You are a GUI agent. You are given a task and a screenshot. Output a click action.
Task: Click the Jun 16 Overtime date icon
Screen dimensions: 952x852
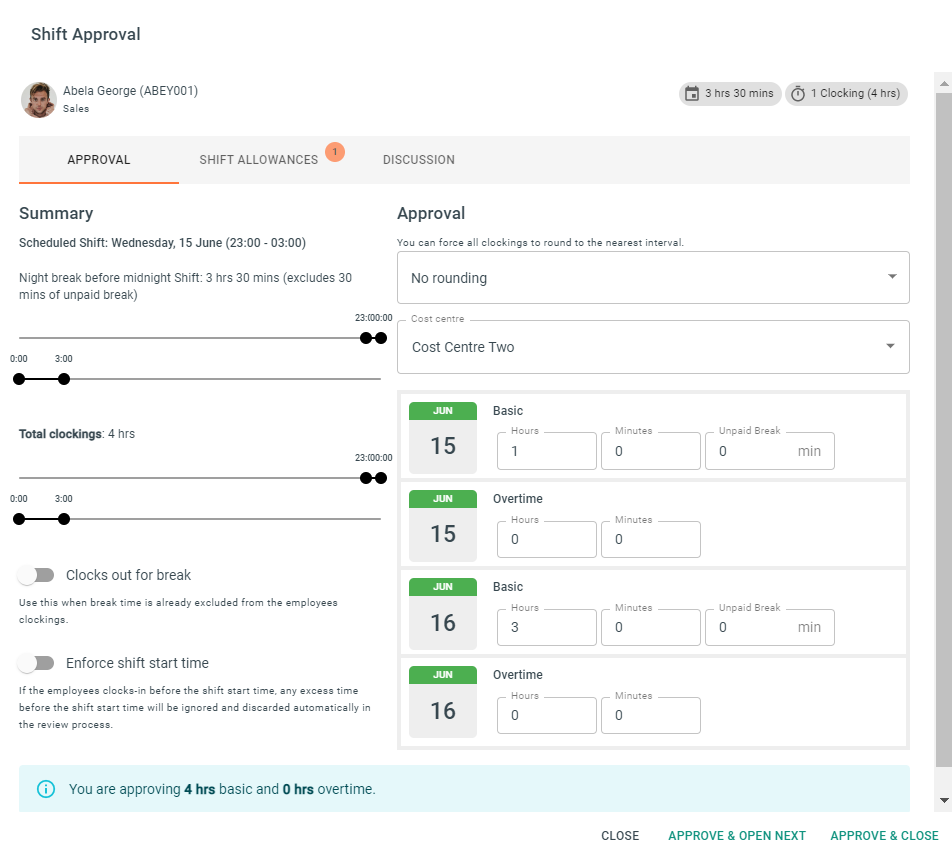443,701
